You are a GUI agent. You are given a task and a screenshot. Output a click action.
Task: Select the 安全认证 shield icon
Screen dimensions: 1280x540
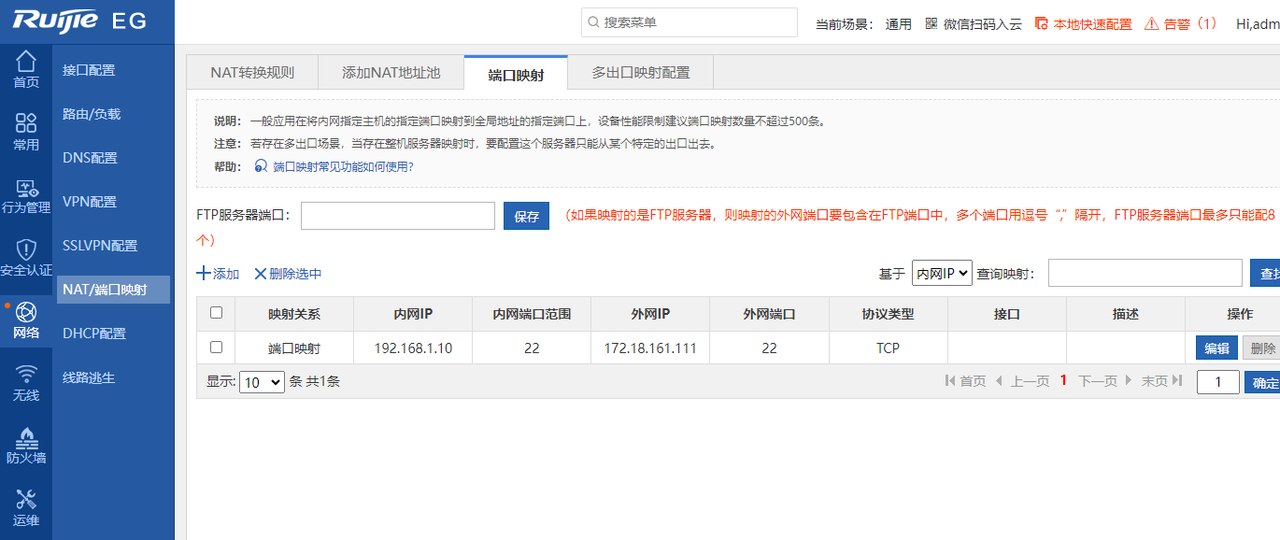pyautogui.click(x=26, y=250)
